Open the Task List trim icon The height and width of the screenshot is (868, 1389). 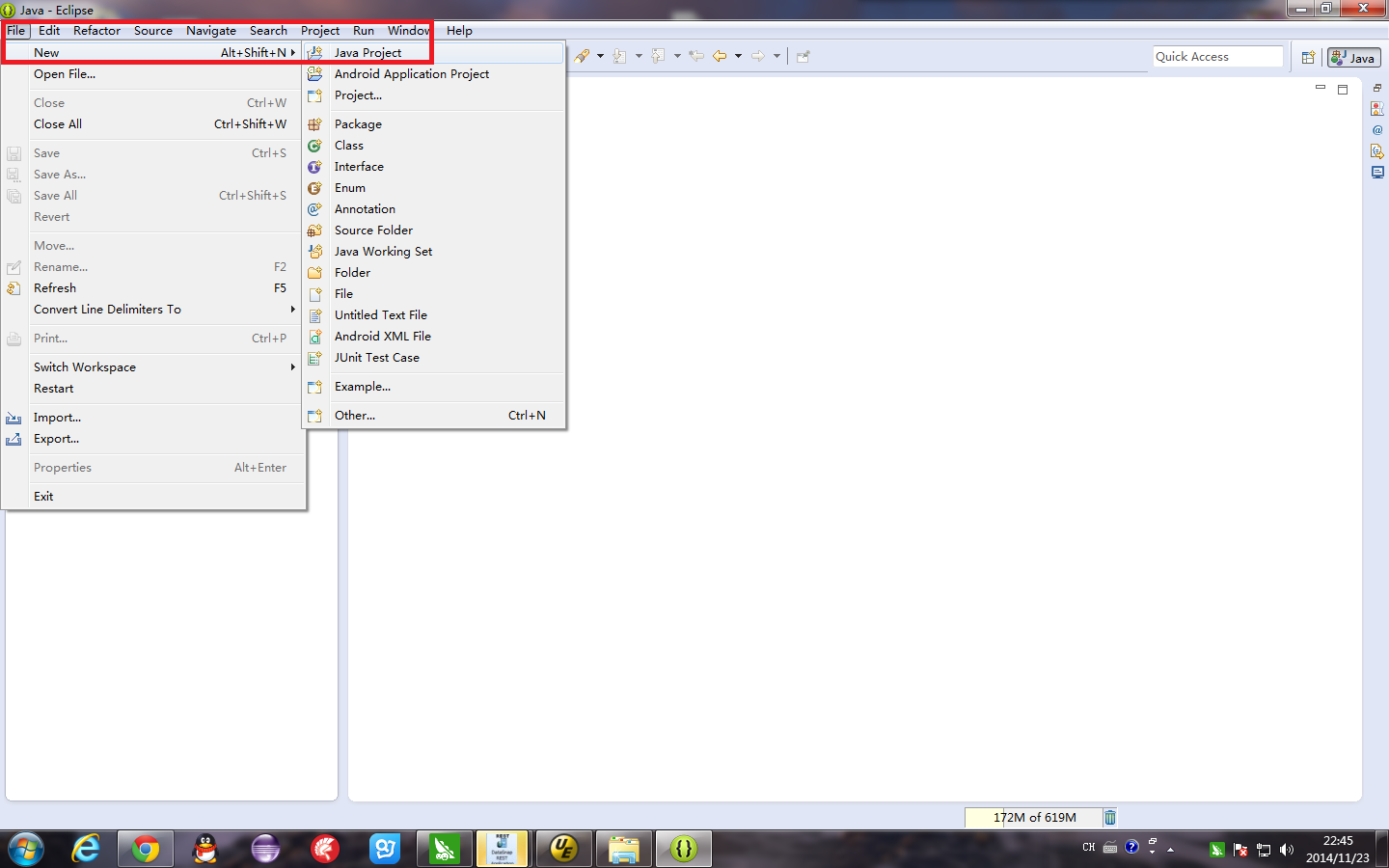(x=1377, y=109)
